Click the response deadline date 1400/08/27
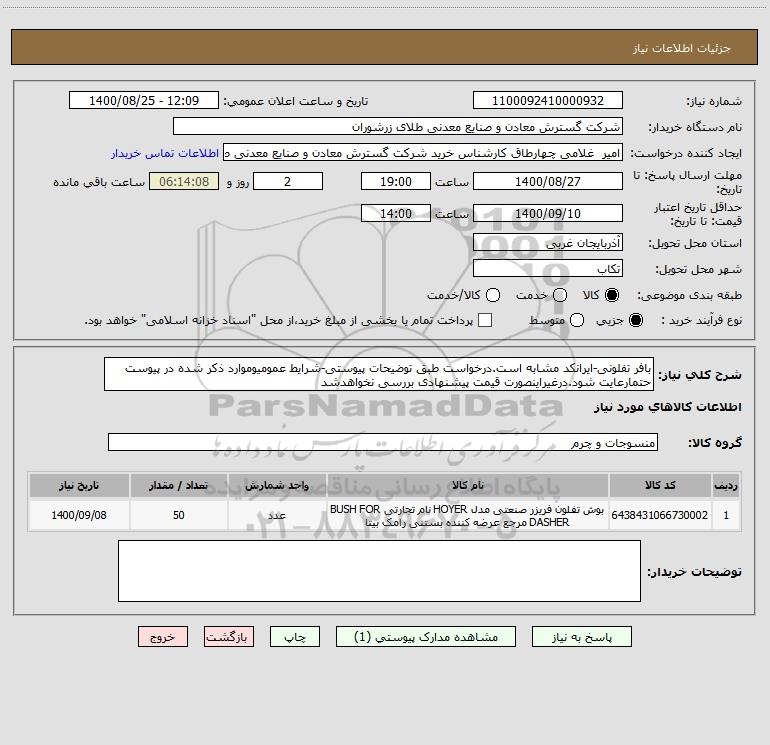This screenshot has height=745, width=770. coord(548,181)
